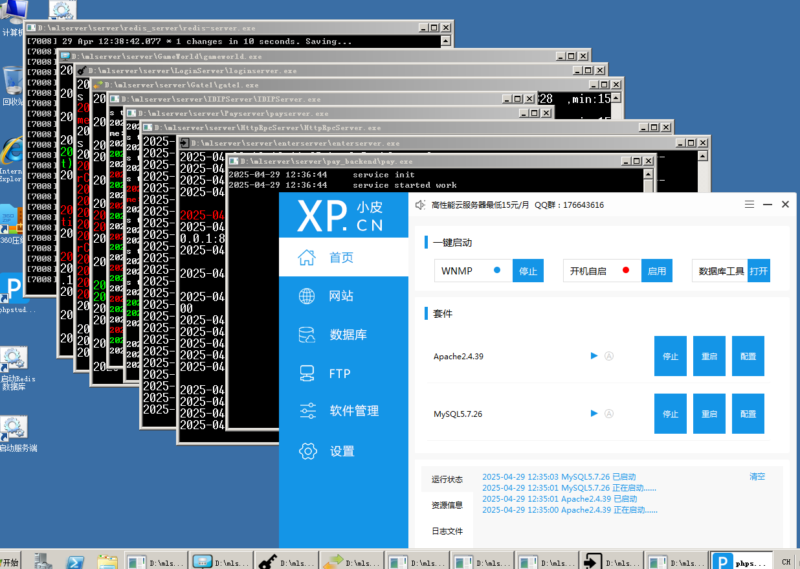
Task: Open the 软件管理 sliders icon
Action: (x=308, y=411)
